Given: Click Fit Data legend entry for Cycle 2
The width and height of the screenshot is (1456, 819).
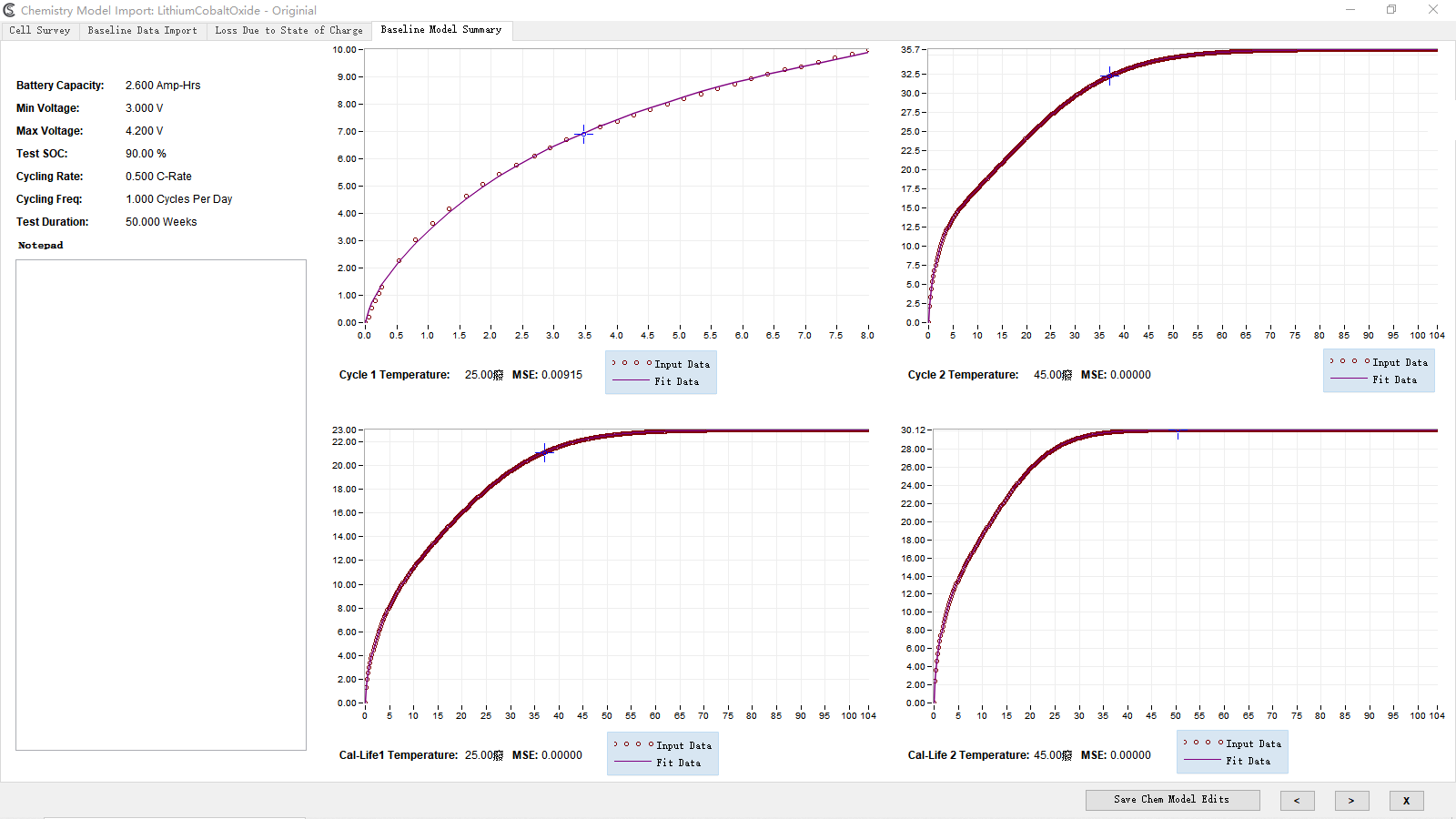Looking at the screenshot, I should point(1394,380).
